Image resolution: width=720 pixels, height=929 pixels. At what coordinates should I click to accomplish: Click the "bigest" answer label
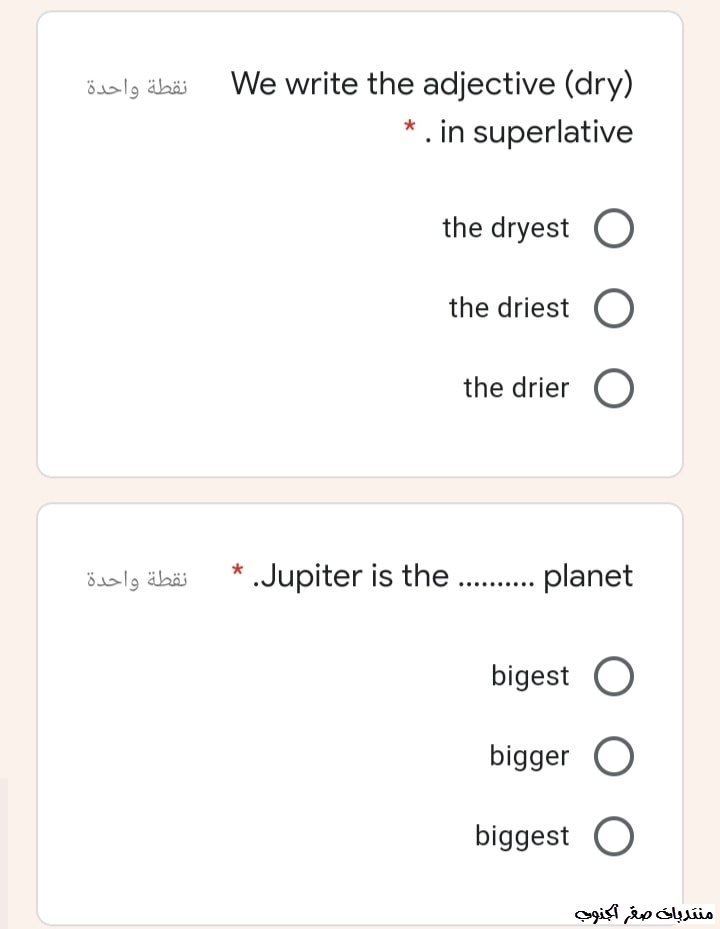530,676
